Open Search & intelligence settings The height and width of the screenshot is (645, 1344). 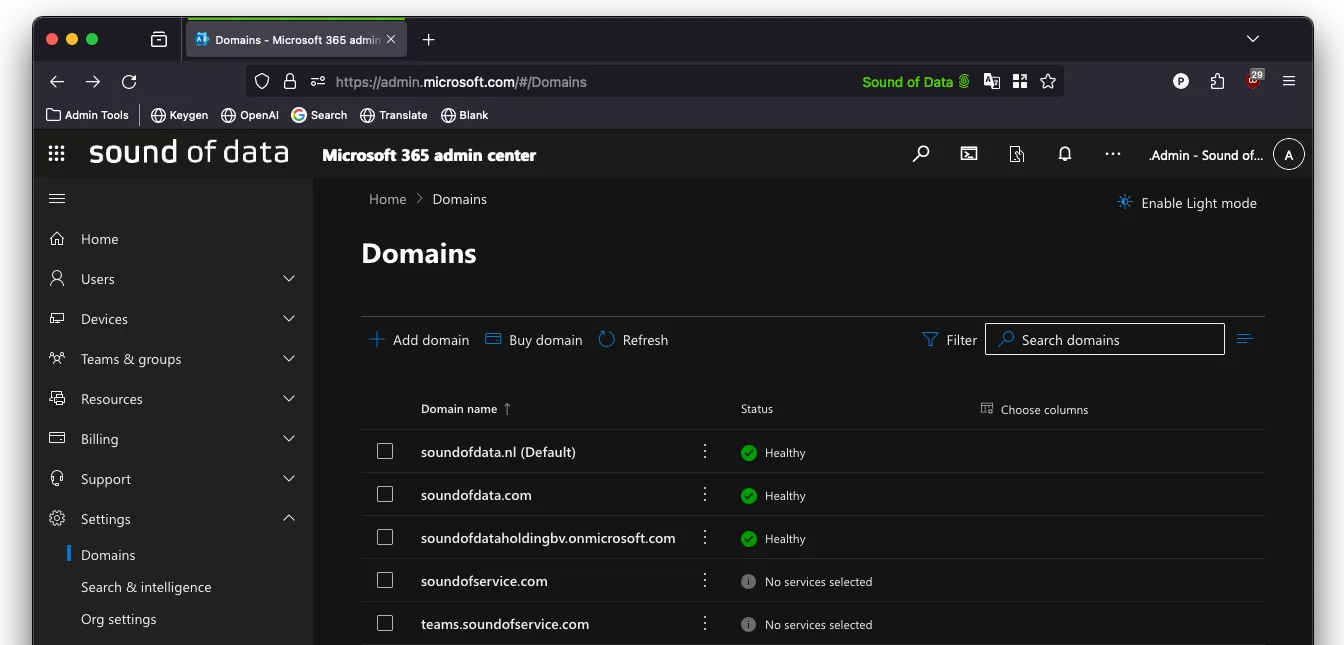(146, 587)
